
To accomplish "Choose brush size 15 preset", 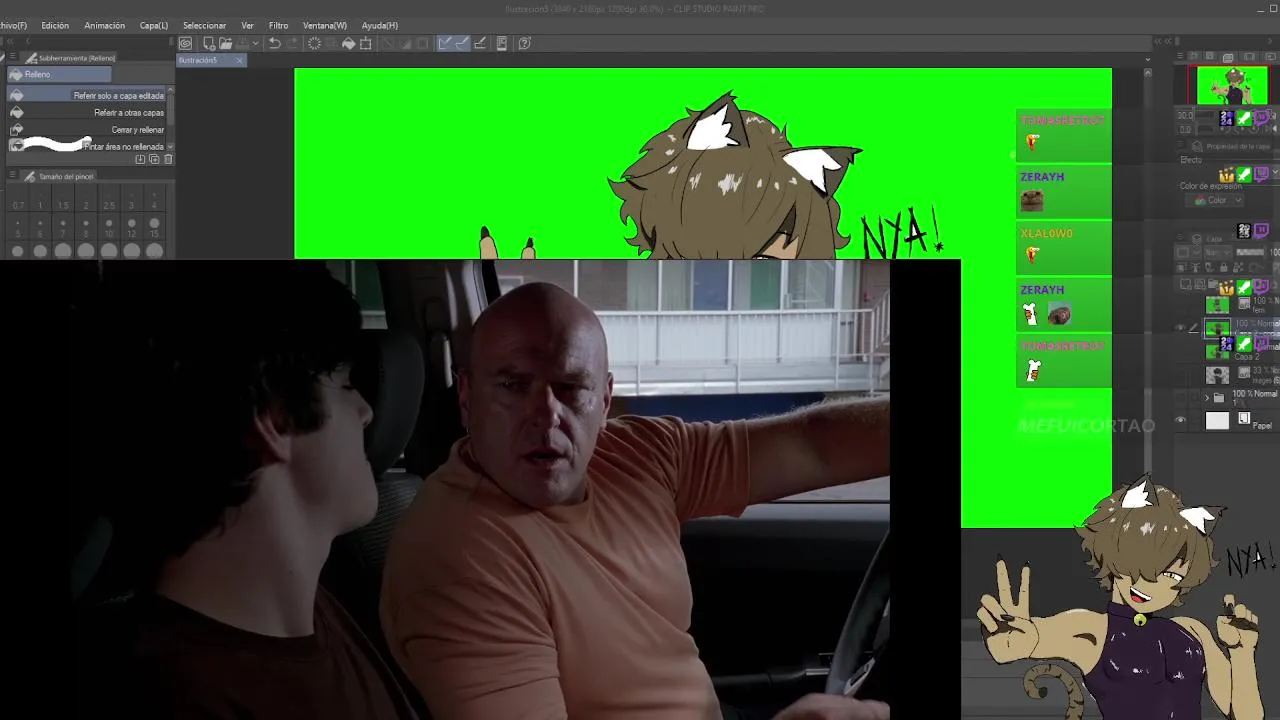I will [154, 228].
